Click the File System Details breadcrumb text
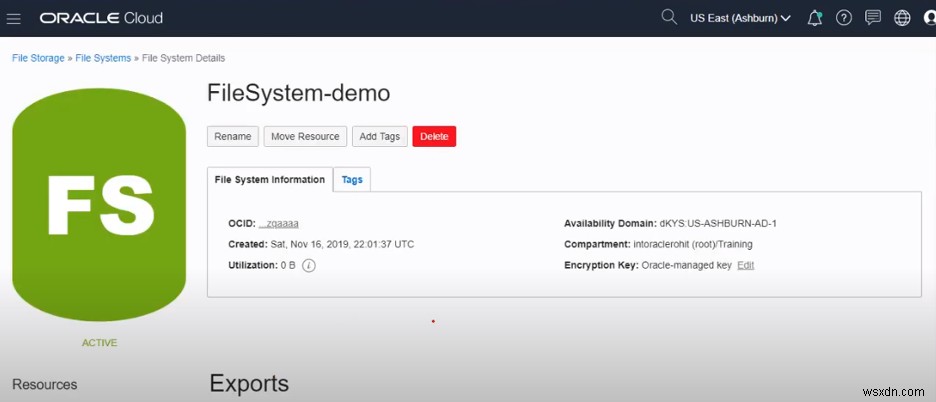This screenshot has width=936, height=402. click(x=183, y=58)
